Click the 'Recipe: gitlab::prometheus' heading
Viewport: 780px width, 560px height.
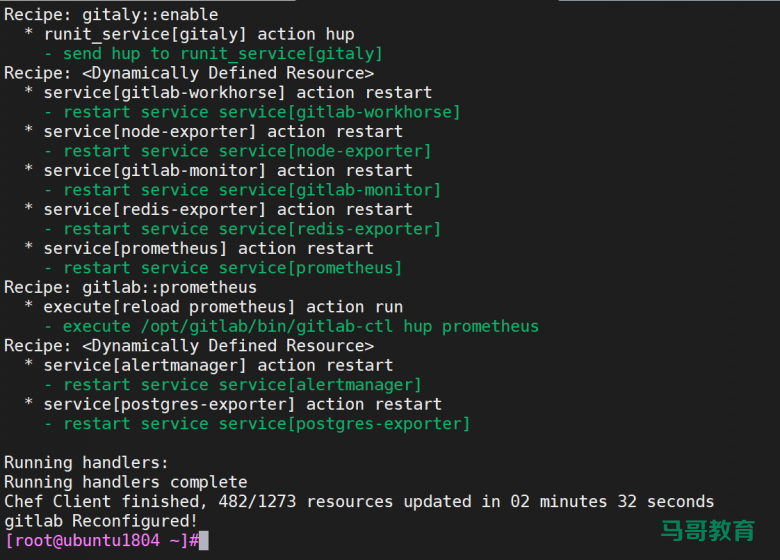[x=130, y=287]
